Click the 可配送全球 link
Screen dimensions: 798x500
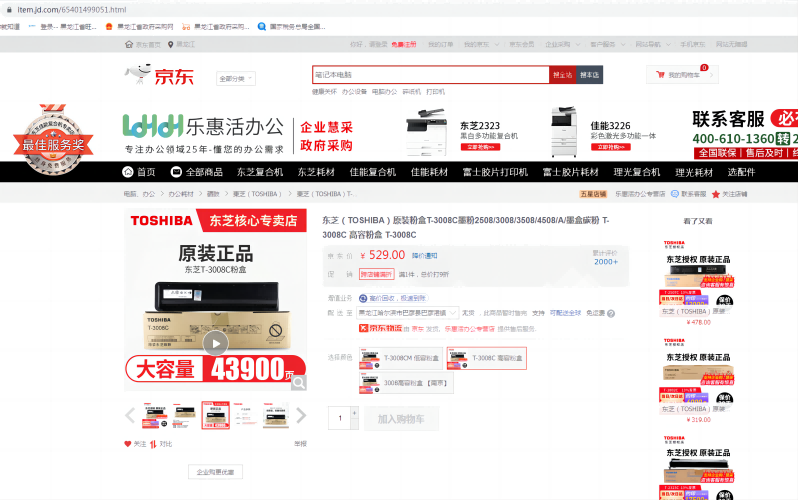point(565,313)
